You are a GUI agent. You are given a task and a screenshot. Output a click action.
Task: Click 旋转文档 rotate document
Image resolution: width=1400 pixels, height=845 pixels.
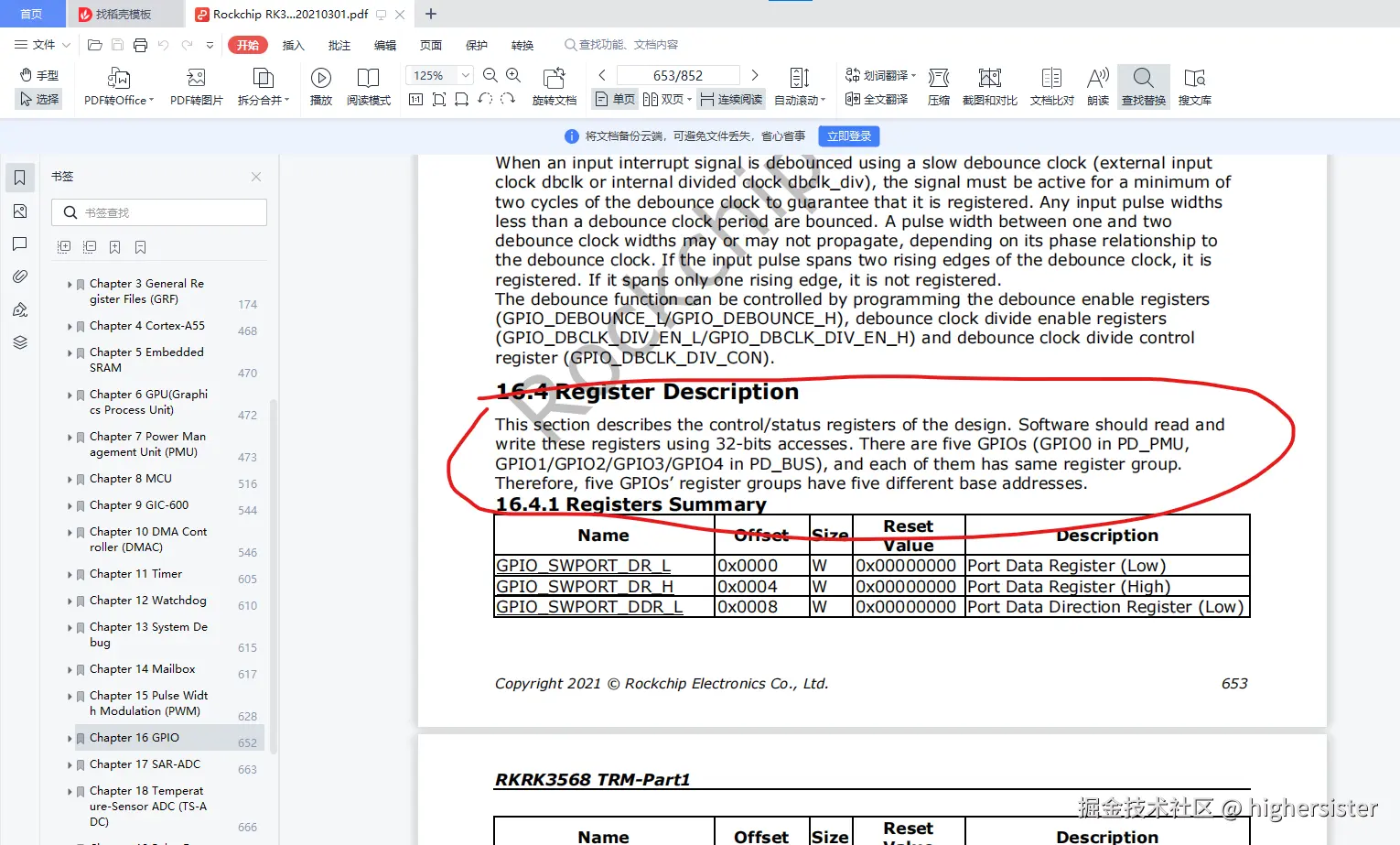click(x=555, y=88)
